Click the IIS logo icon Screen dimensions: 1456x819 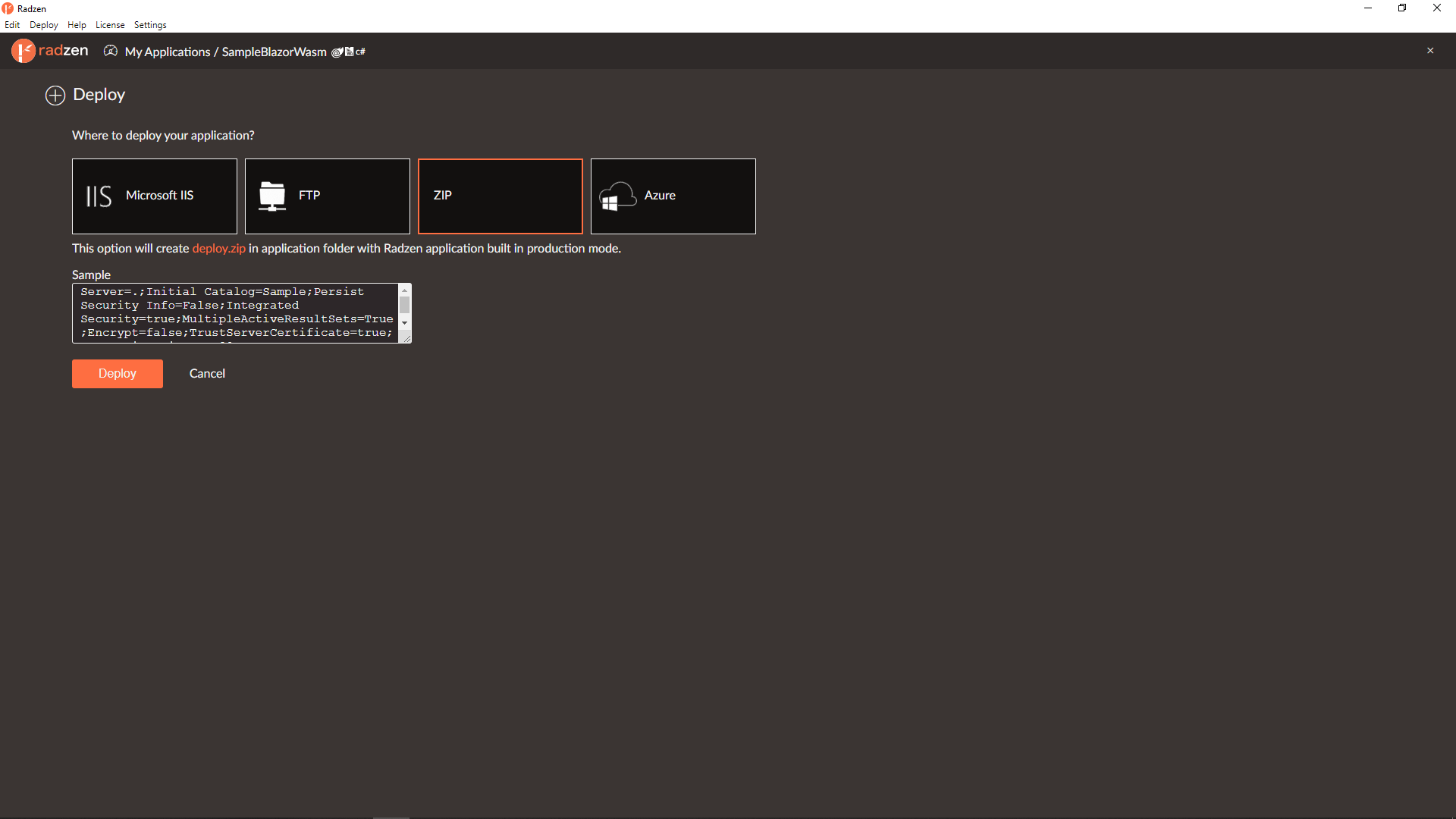99,196
